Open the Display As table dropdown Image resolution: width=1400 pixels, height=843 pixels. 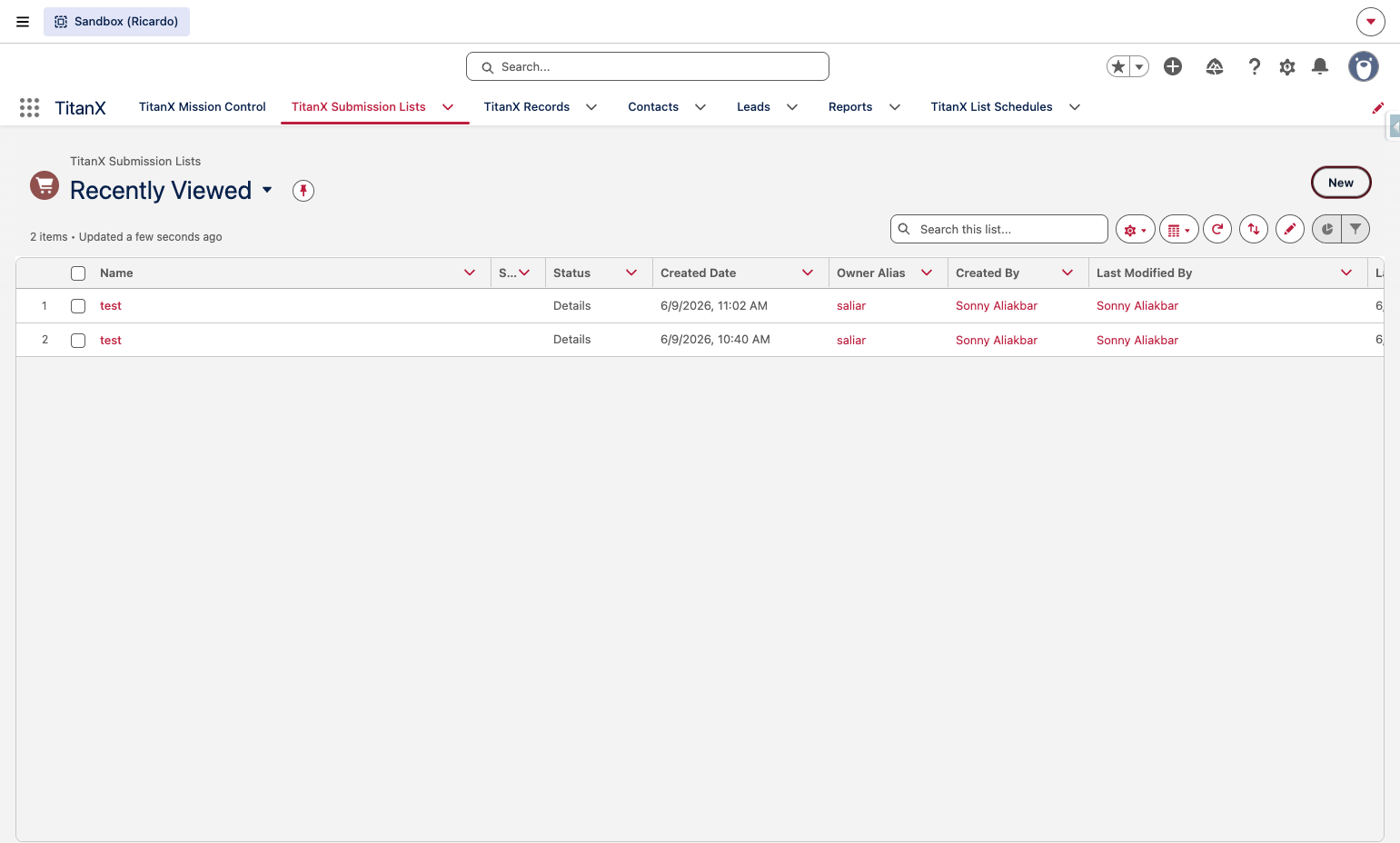coord(1179,230)
